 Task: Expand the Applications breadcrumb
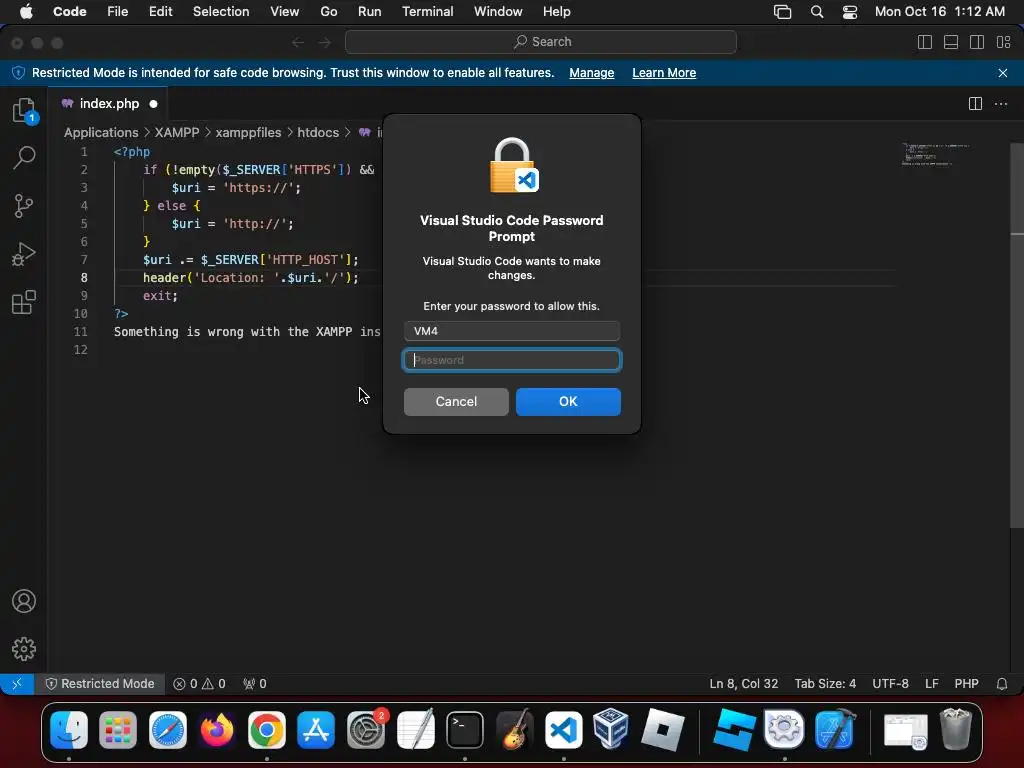101,133
